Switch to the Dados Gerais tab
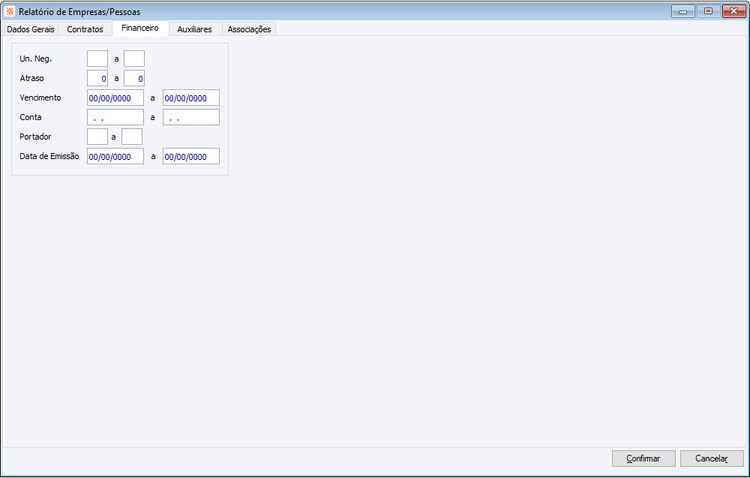 pos(31,29)
